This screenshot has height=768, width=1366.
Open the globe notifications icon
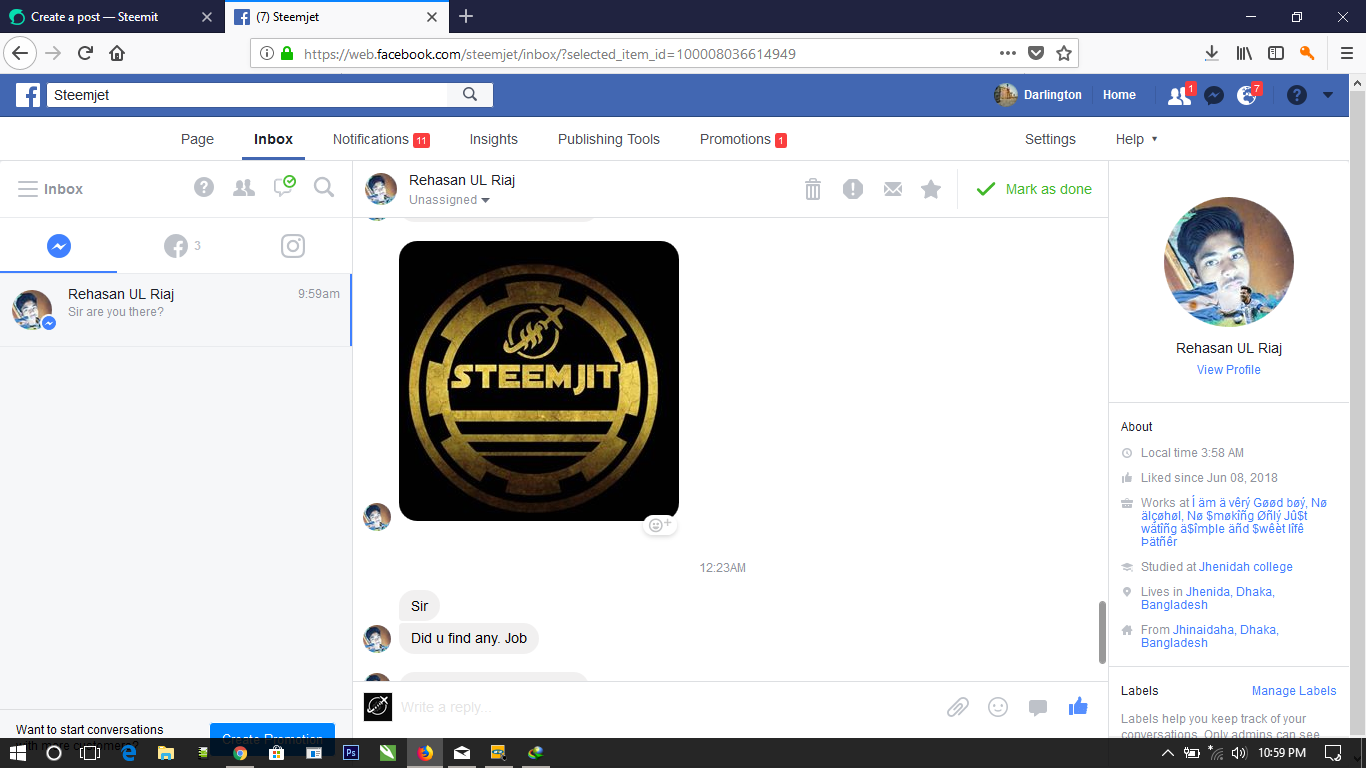tap(1247, 95)
